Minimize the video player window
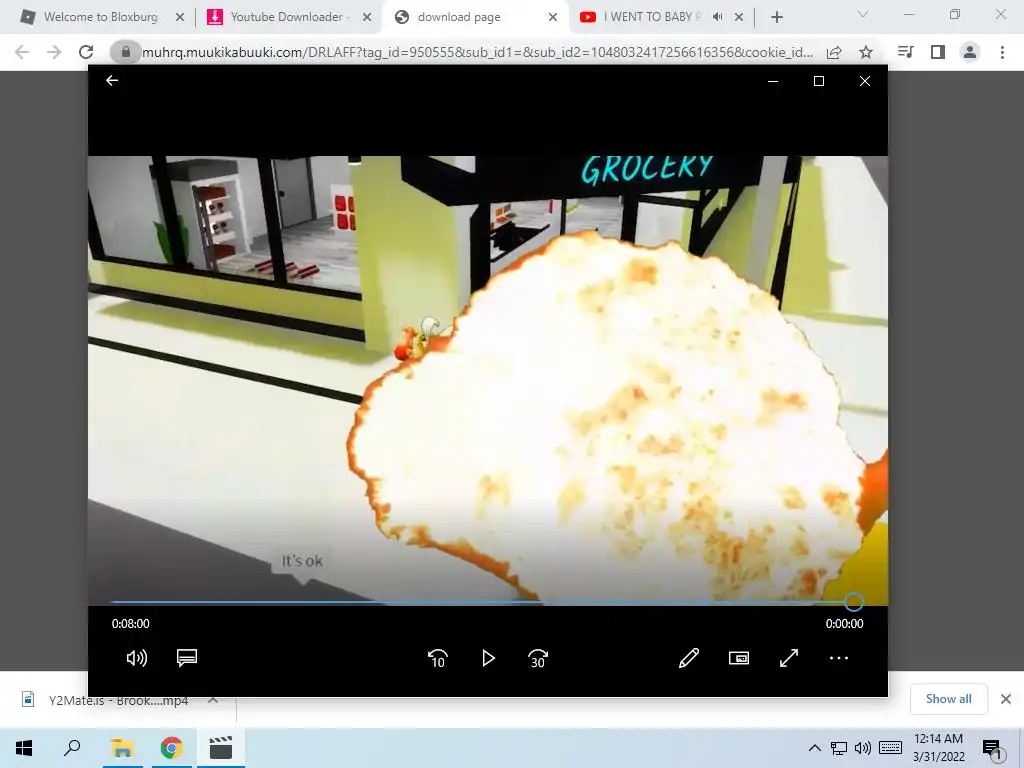The width and height of the screenshot is (1024, 768). (x=773, y=81)
